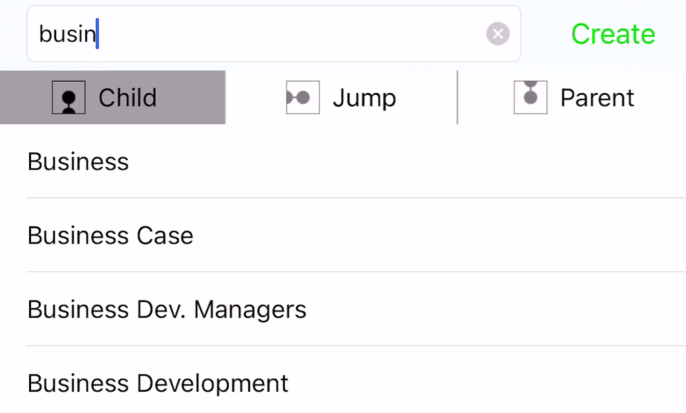Select the Child relation tab label

click(x=127, y=98)
